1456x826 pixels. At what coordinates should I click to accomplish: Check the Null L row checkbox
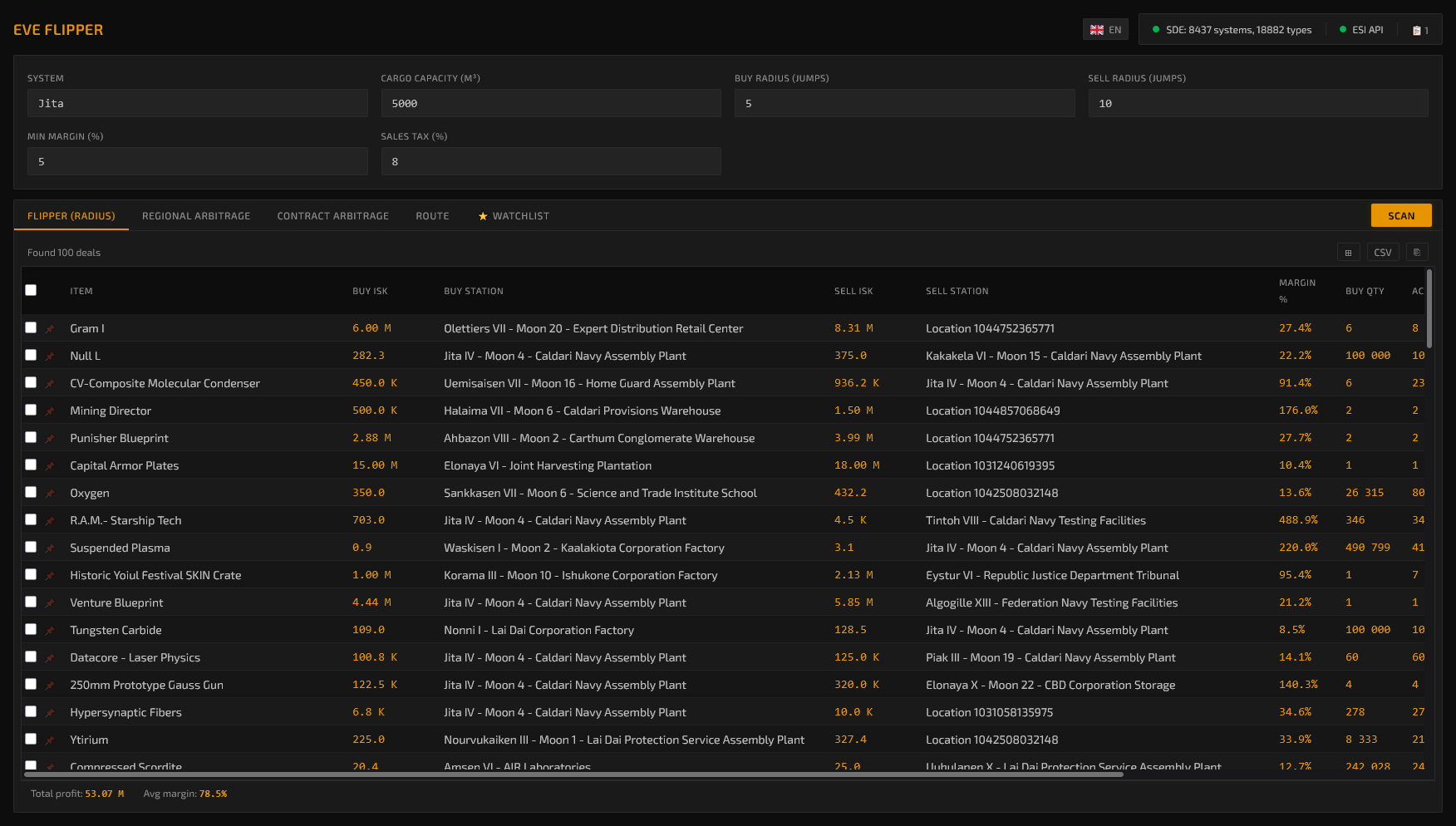[x=31, y=355]
